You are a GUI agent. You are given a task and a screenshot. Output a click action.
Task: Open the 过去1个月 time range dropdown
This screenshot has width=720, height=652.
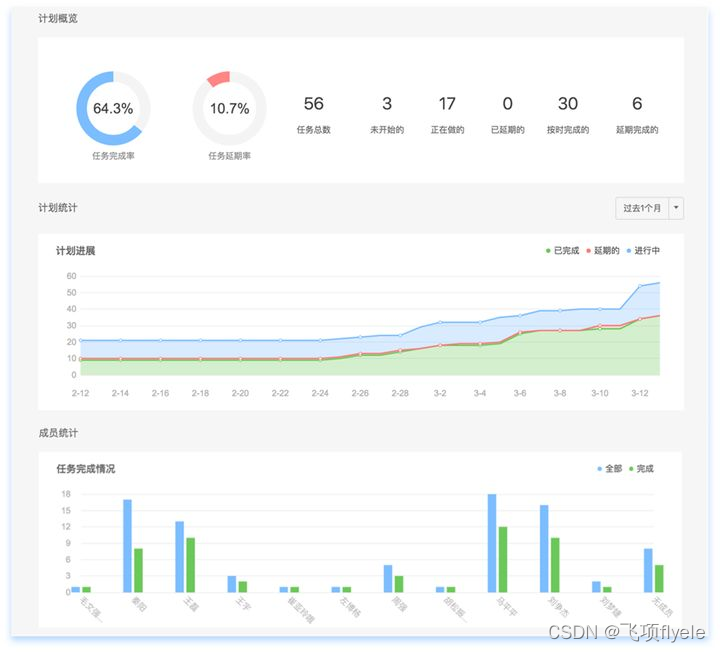coord(649,208)
